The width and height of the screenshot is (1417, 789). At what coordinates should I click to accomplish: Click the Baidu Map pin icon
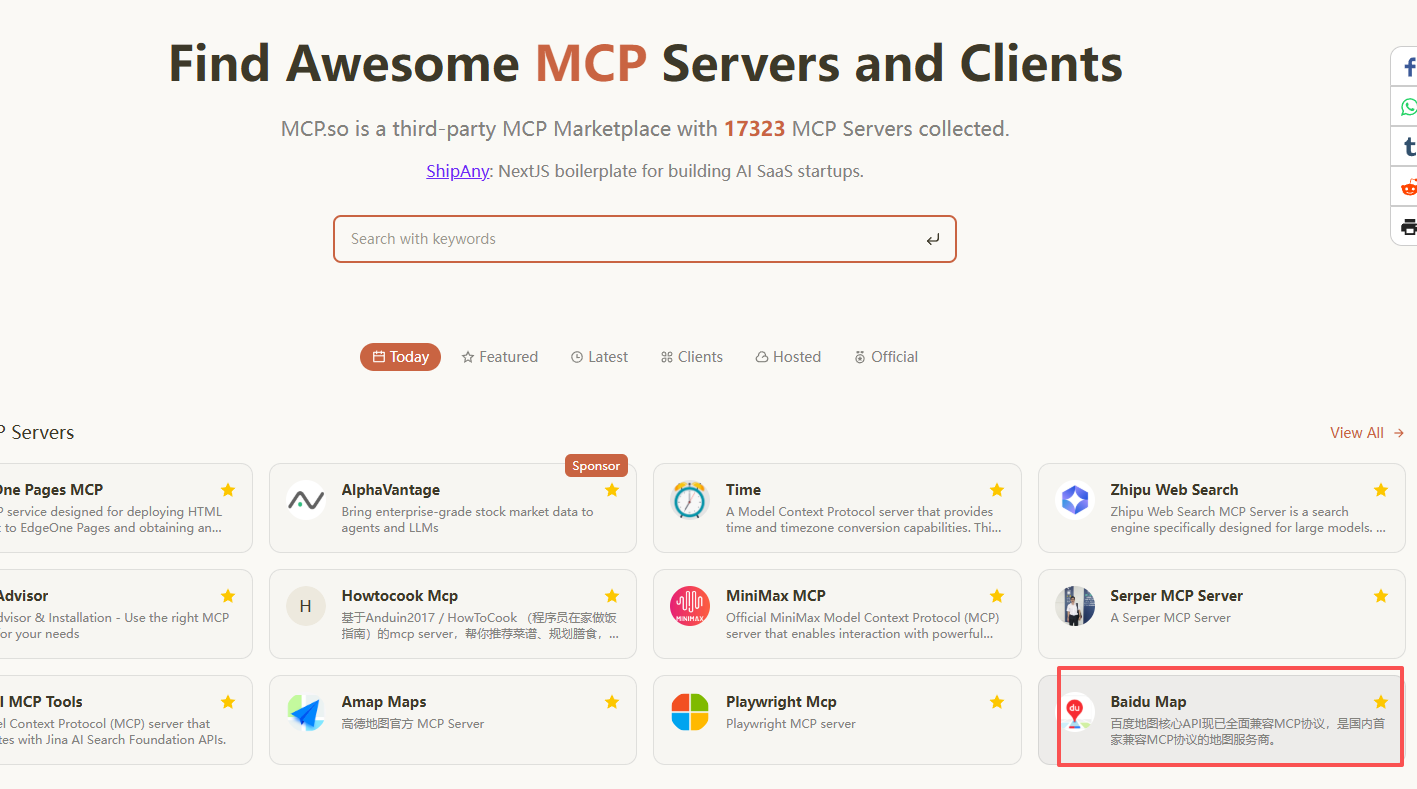pyautogui.click(x=1075, y=712)
